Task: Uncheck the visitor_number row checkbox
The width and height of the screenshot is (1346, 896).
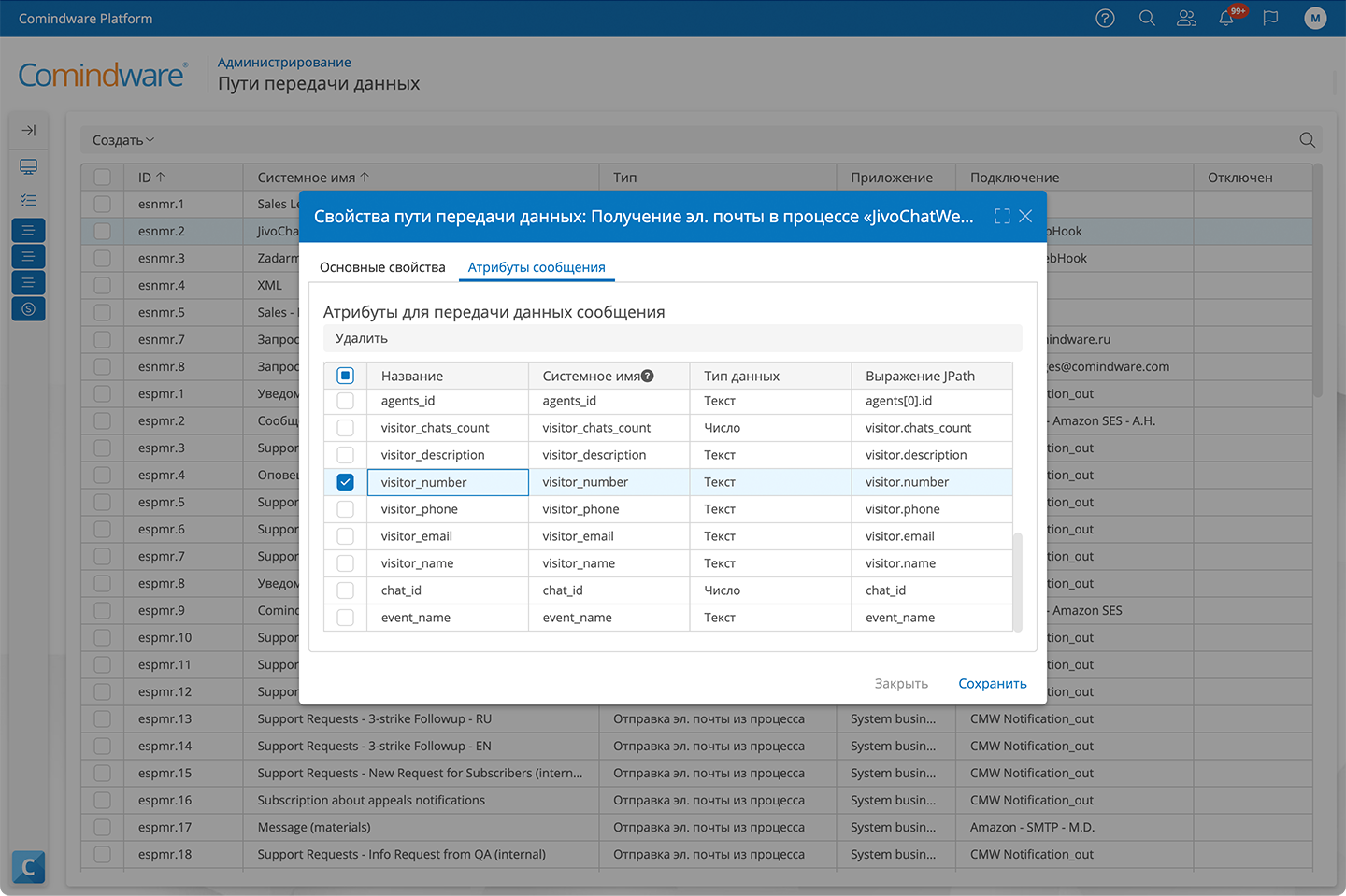Action: 345,482
